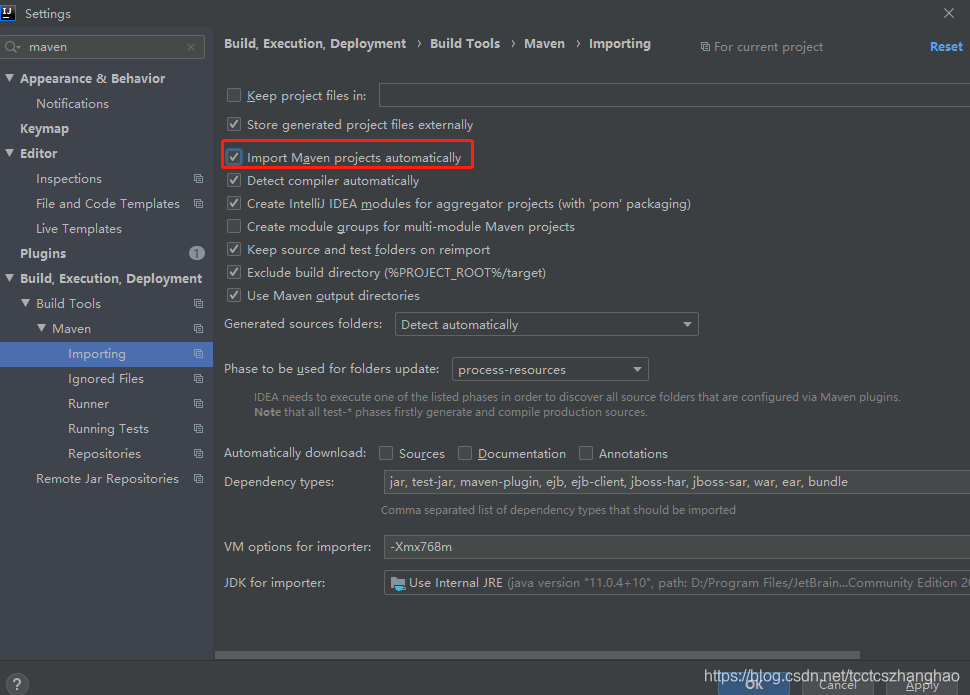Clear the maven search text with X icon

191,47
